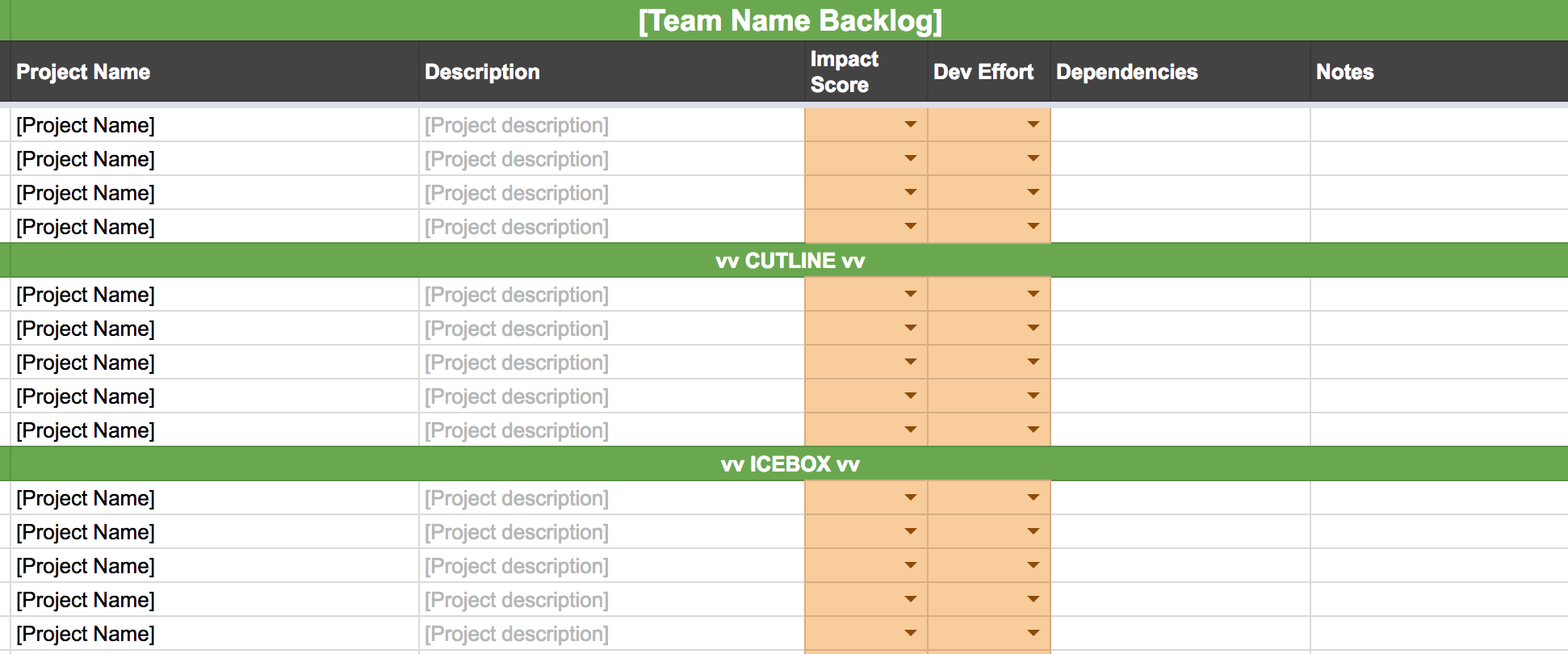This screenshot has height=654, width=1568.
Task: Select the vv CUTLINE vv divider row
Action: click(789, 261)
